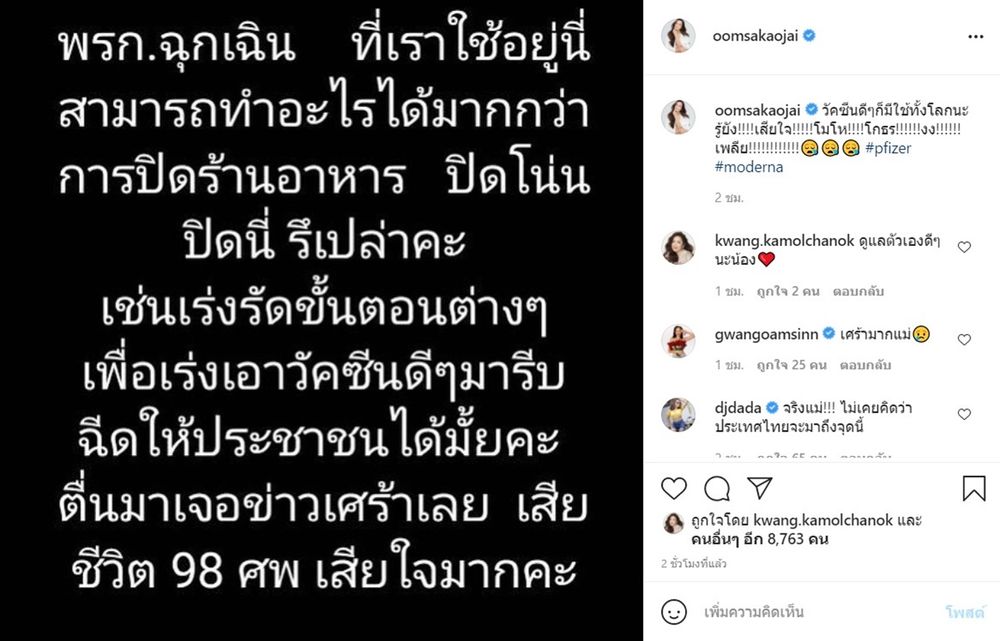Viewport: 1000px width, 641px height.
Task: Open comments with the speech bubble icon
Action: click(x=717, y=489)
